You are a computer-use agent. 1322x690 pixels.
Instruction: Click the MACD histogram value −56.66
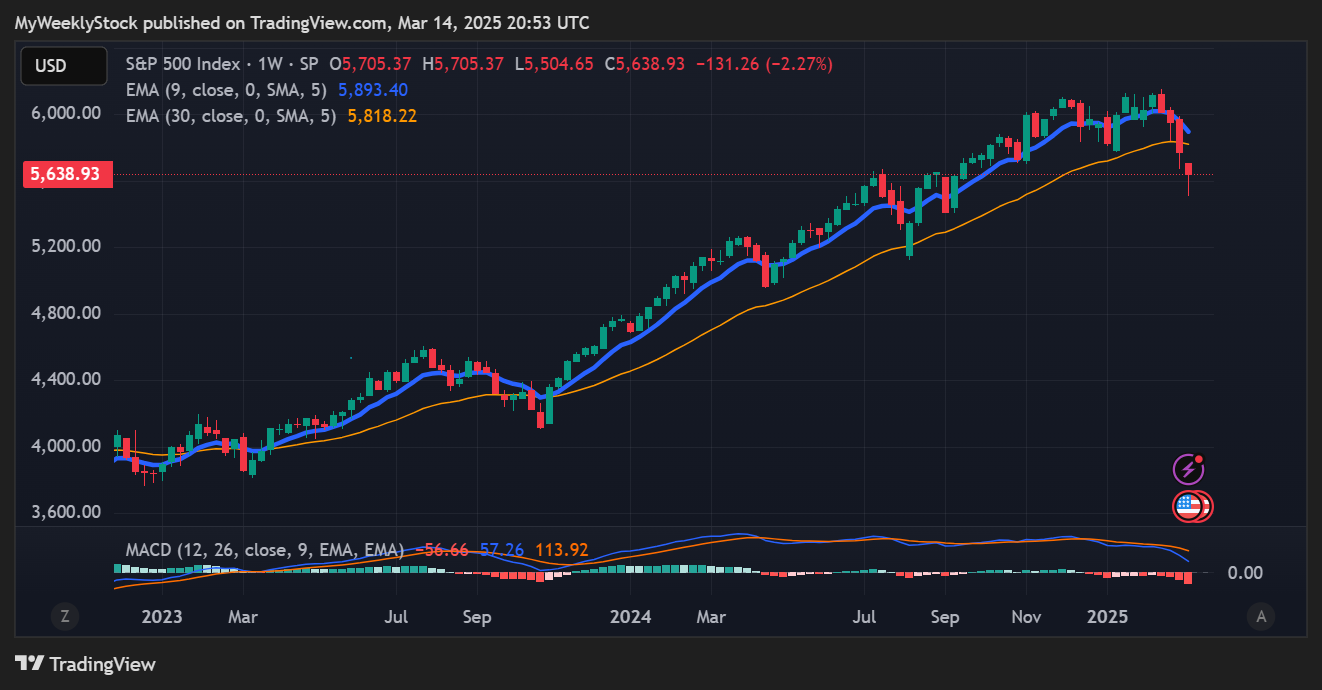pyautogui.click(x=444, y=550)
